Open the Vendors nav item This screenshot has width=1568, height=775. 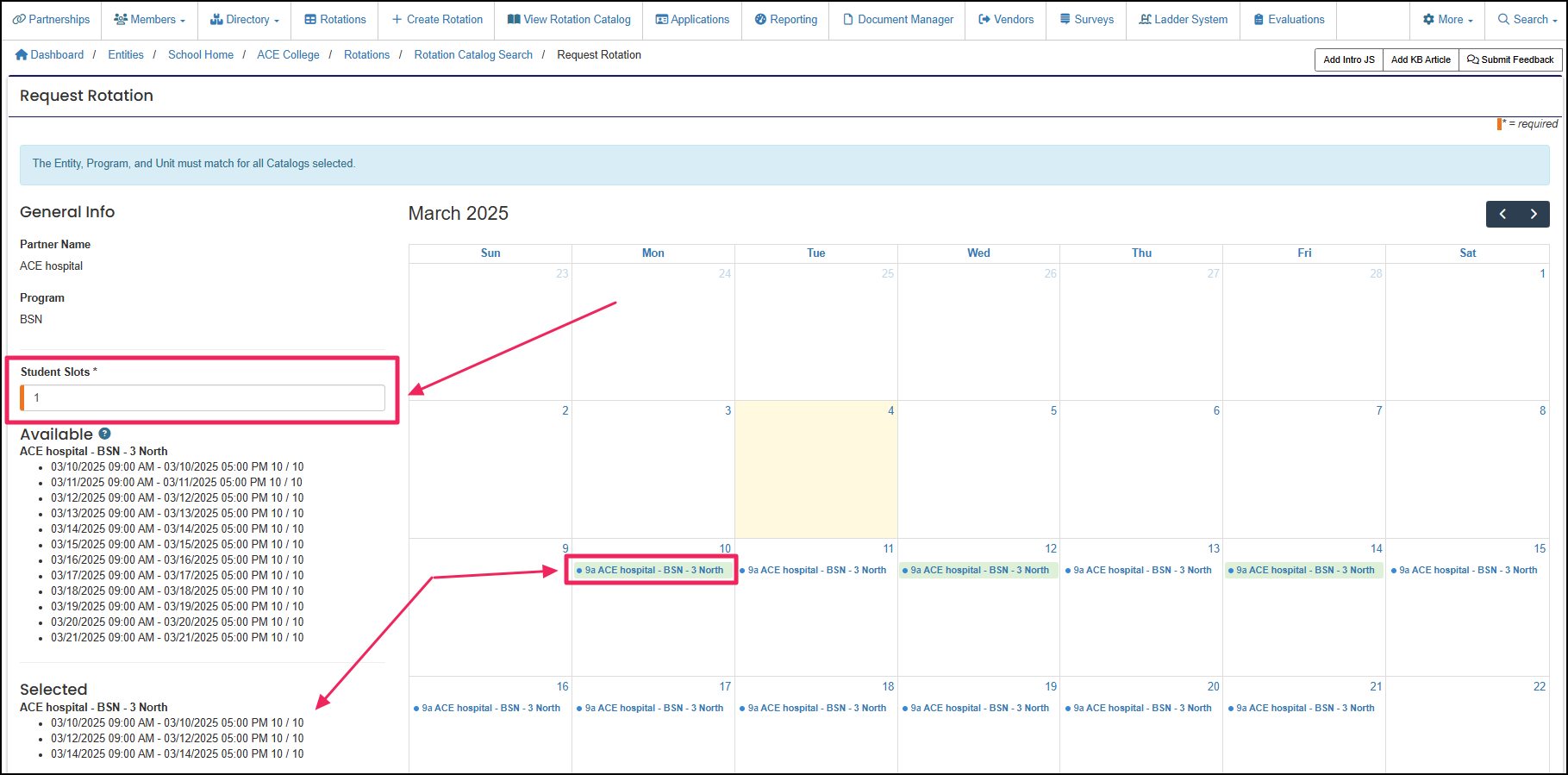(1006, 20)
